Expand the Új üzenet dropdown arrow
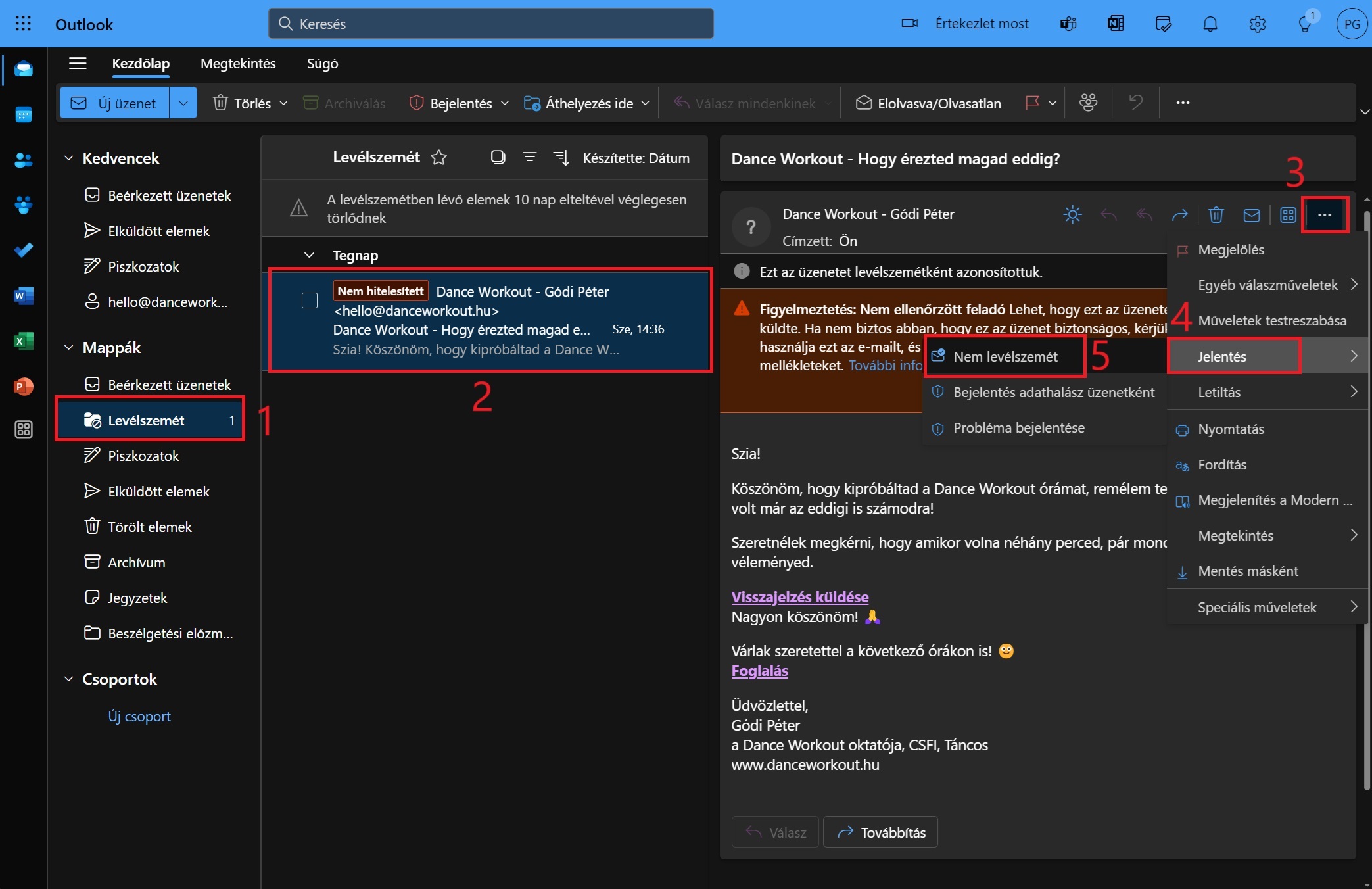 click(183, 103)
